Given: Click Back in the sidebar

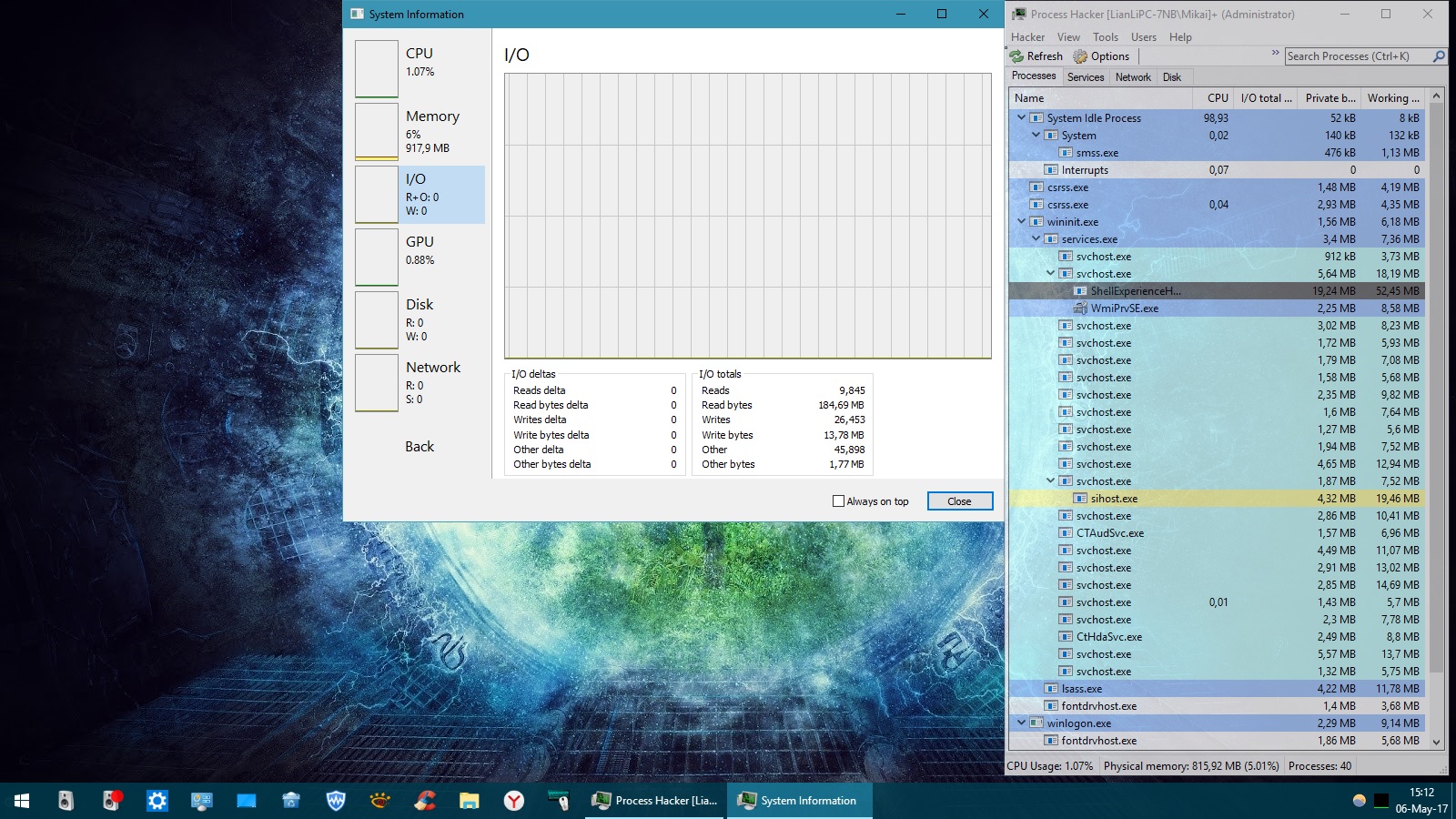Looking at the screenshot, I should [420, 447].
